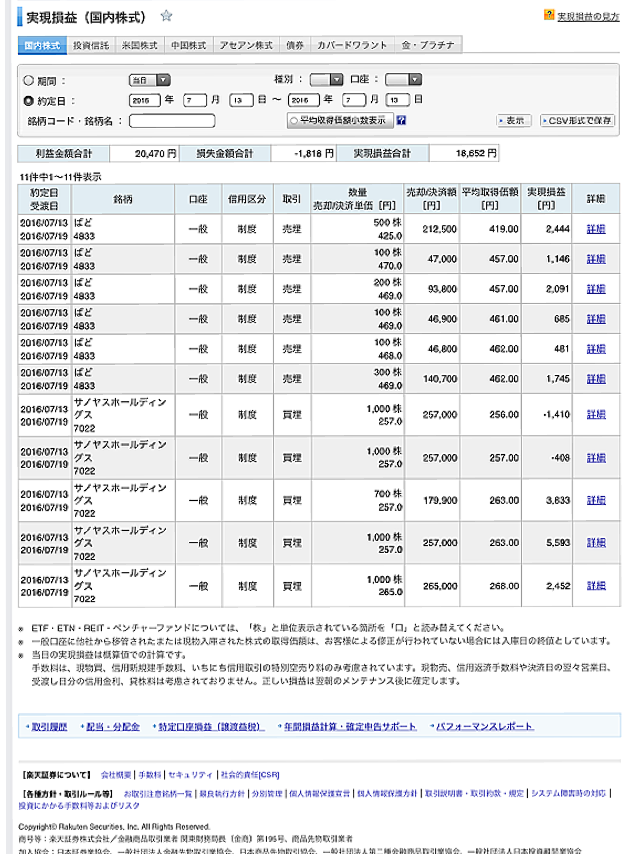Select the 約定日 radio button
640x854 pixels.
pyautogui.click(x=28, y=100)
